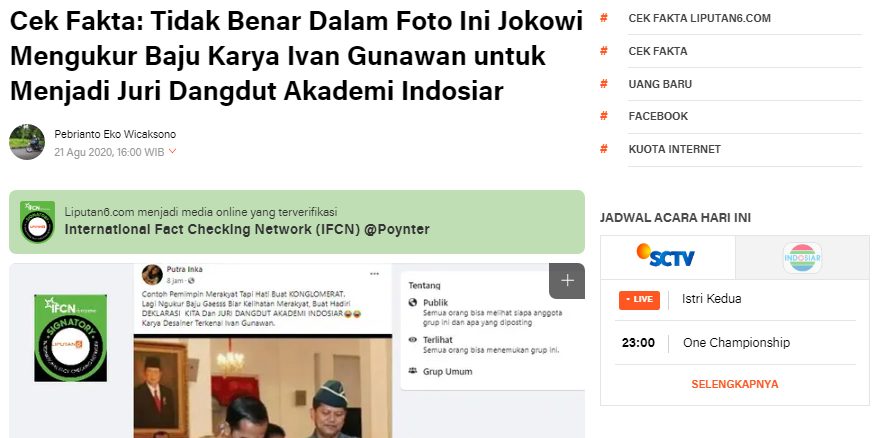The height and width of the screenshot is (438, 886).
Task: Click Putra Inka profile picture in post
Action: tap(152, 275)
